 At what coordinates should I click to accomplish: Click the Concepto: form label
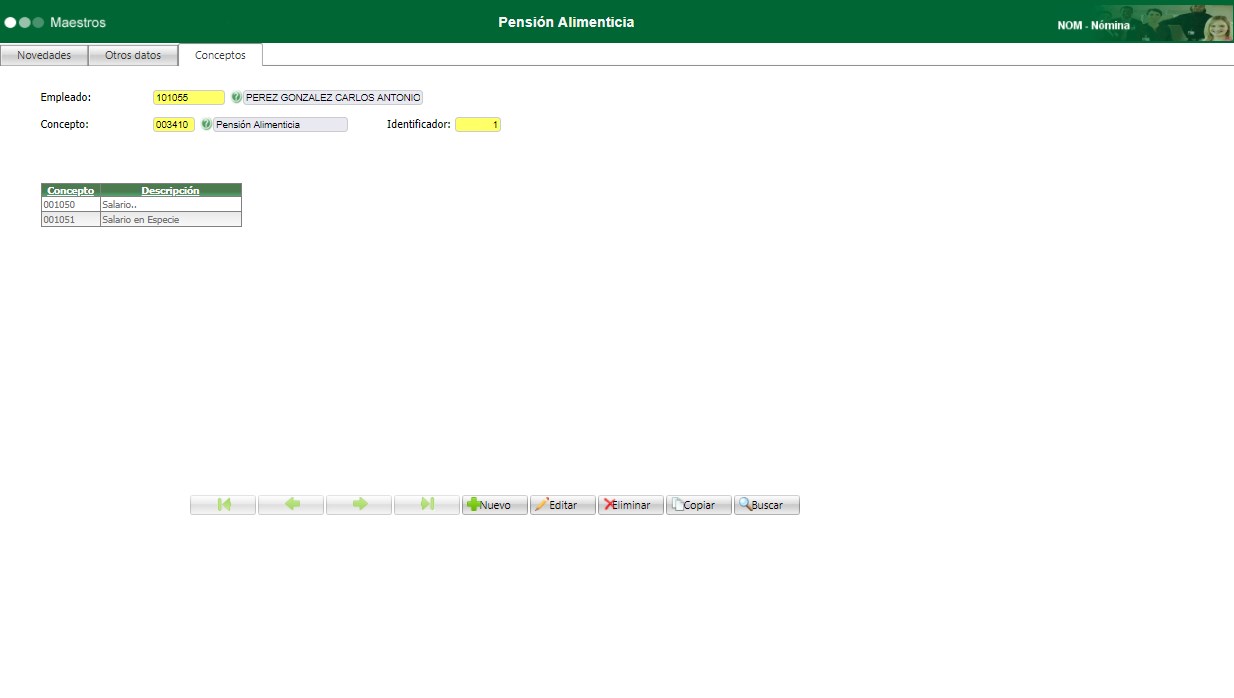click(x=65, y=125)
